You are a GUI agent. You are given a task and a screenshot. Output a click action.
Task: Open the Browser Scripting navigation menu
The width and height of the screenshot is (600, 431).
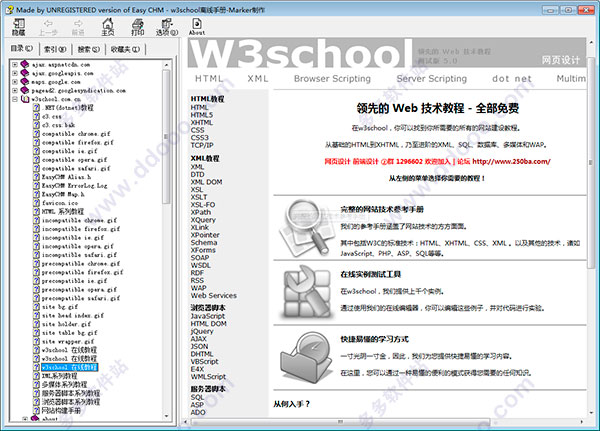332,79
